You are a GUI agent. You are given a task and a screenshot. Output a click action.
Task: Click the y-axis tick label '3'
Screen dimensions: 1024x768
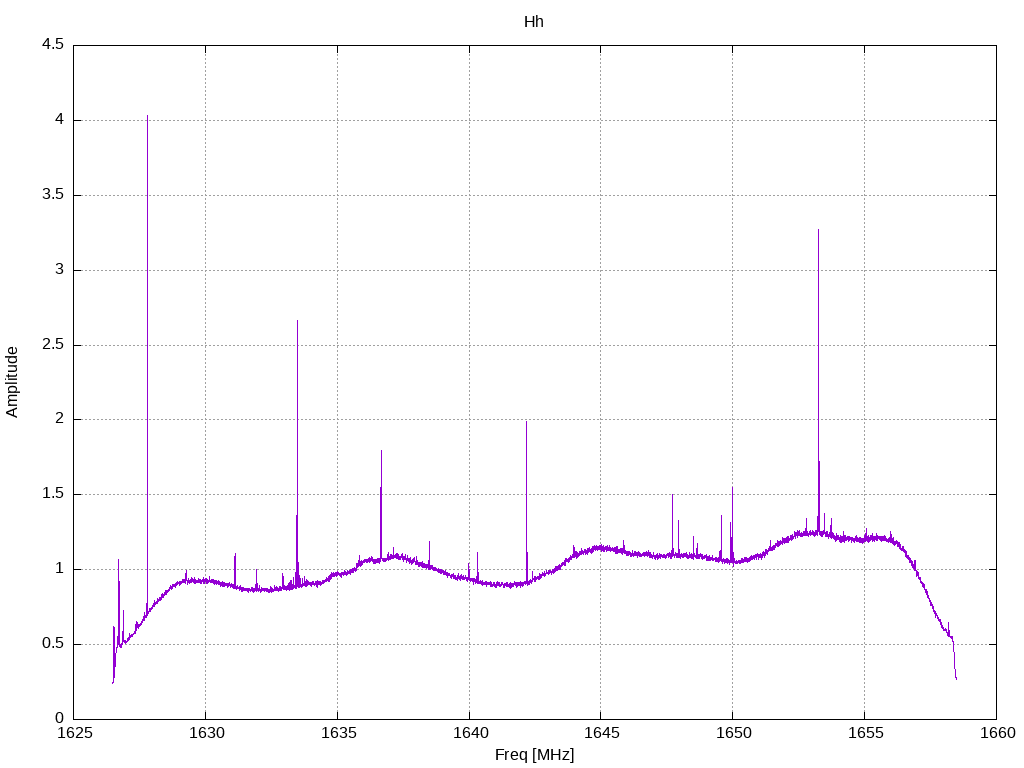coord(59,269)
